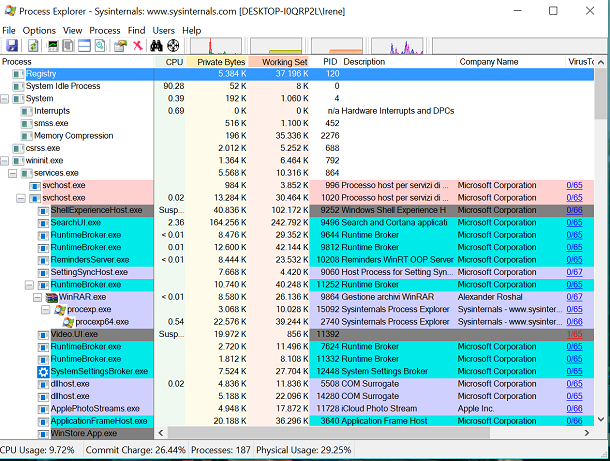610x461 pixels.
Task: Open VirusTotal link for procexp64.exe
Action: pyautogui.click(x=574, y=322)
